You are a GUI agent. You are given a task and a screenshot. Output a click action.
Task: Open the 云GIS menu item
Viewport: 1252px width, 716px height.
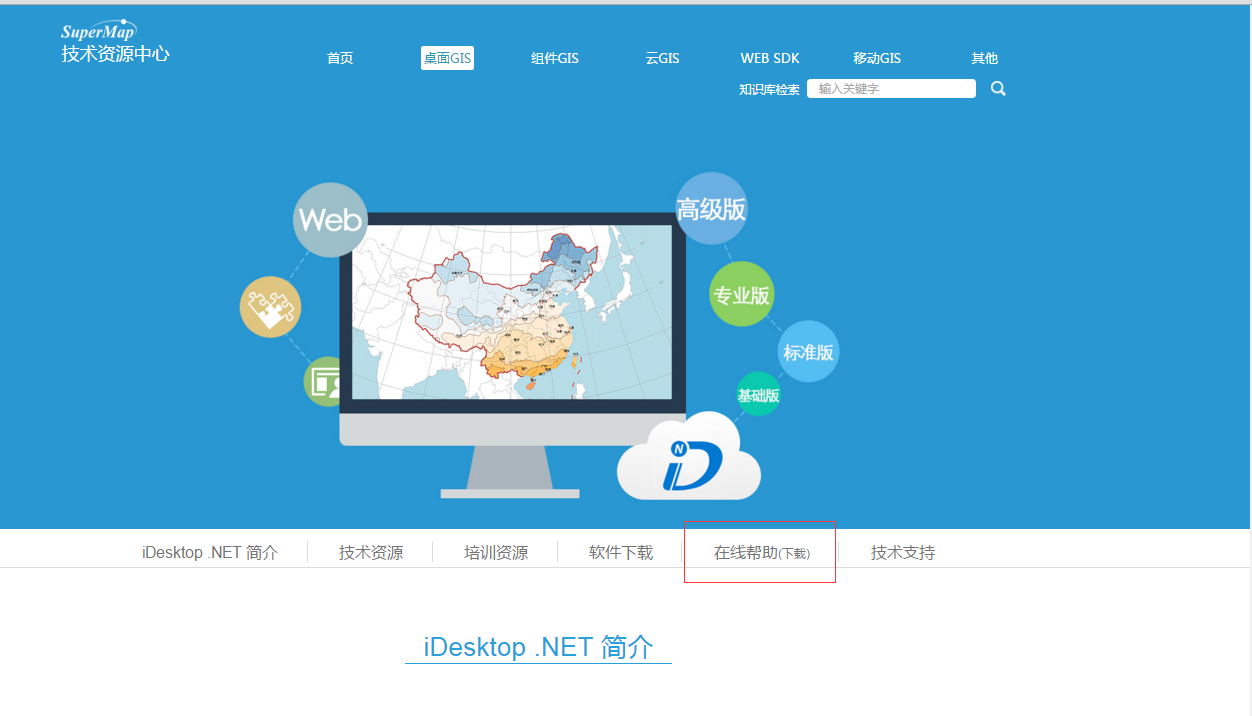662,58
